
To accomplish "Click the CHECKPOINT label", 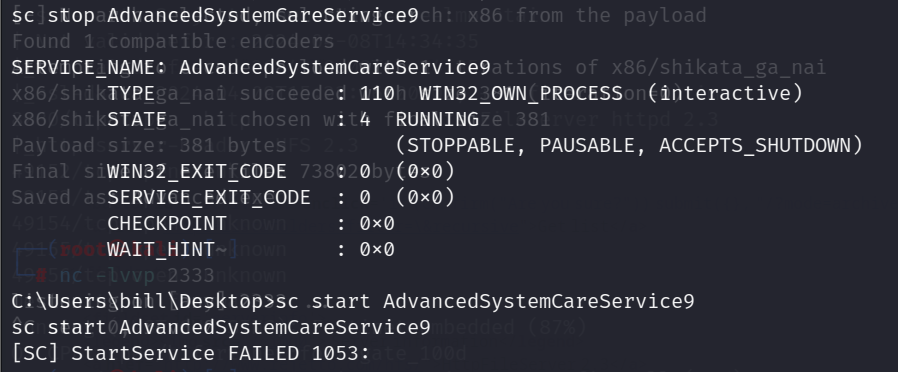I will click(x=167, y=224).
